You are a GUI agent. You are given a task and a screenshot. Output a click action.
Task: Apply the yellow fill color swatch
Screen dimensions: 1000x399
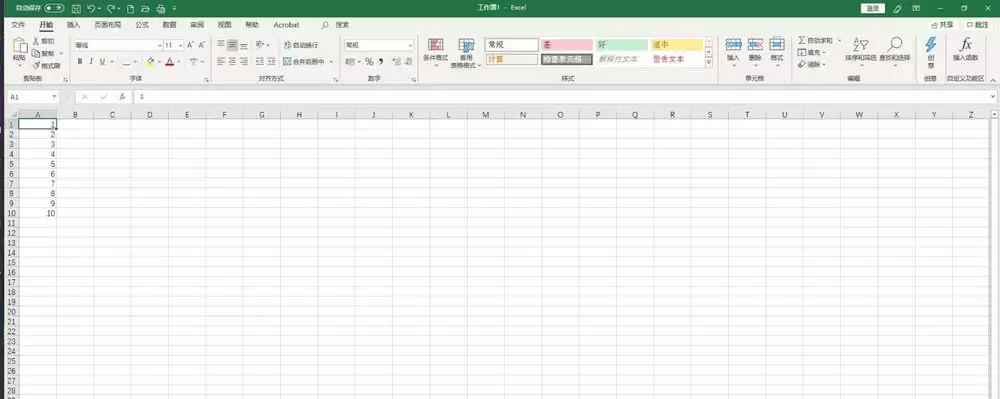(150, 62)
